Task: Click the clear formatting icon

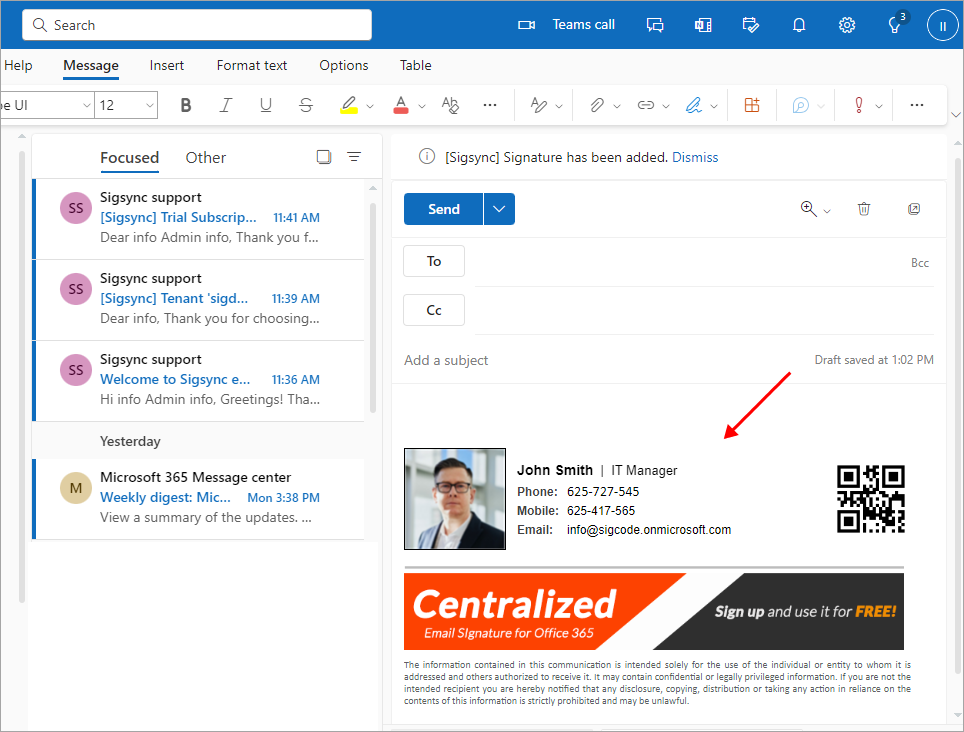Action: click(x=450, y=105)
